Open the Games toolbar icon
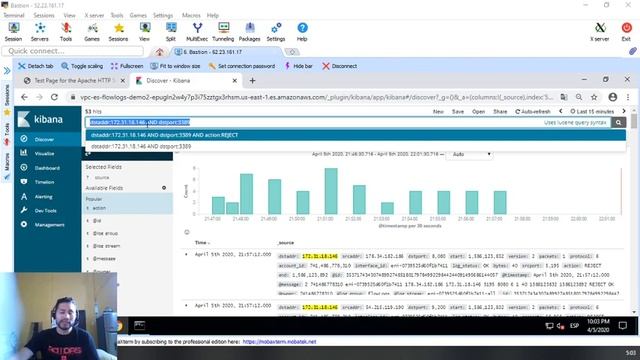This screenshot has height=360, width=640. pyautogui.click(x=92, y=32)
